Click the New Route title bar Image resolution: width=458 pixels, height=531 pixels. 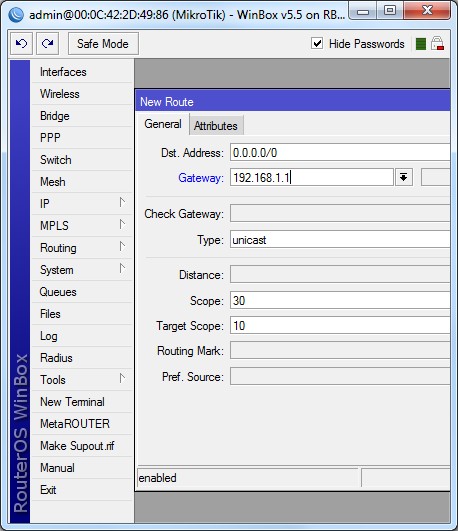293,101
